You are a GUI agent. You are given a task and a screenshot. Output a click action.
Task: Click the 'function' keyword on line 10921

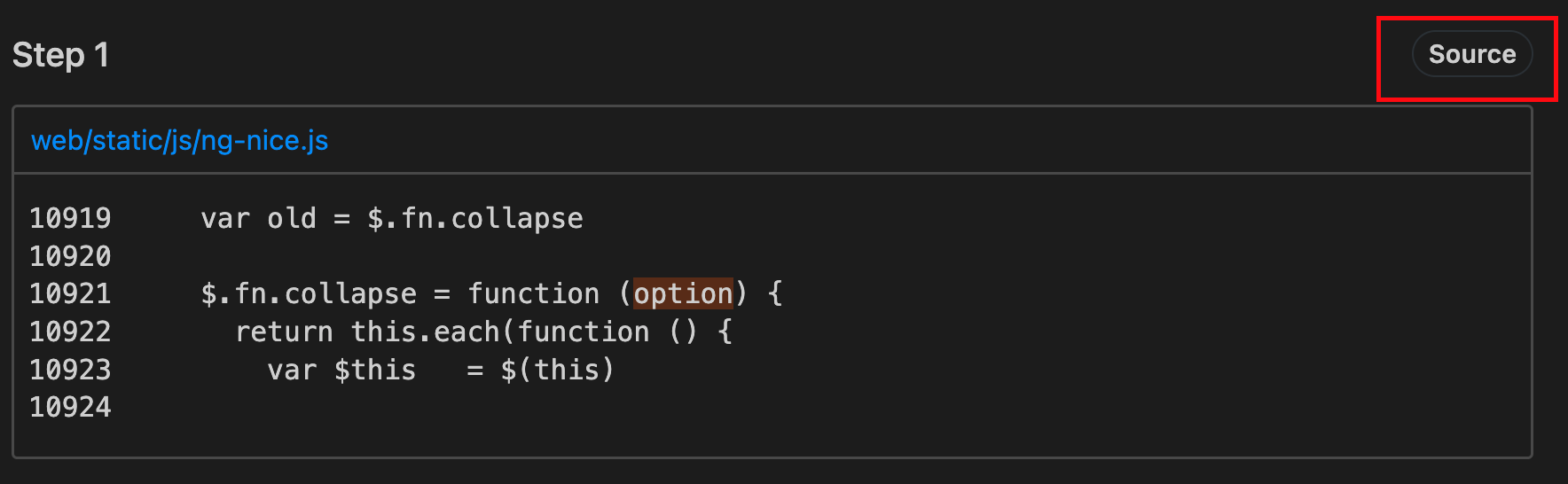click(534, 293)
